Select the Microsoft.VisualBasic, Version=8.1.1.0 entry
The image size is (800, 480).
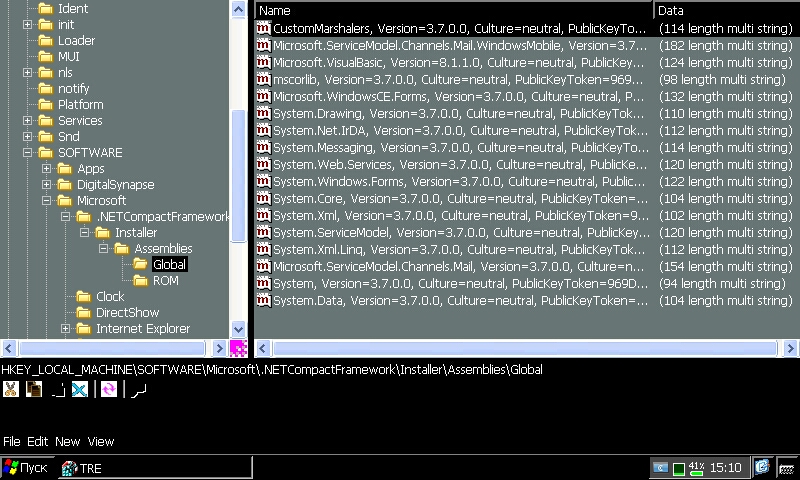point(459,62)
